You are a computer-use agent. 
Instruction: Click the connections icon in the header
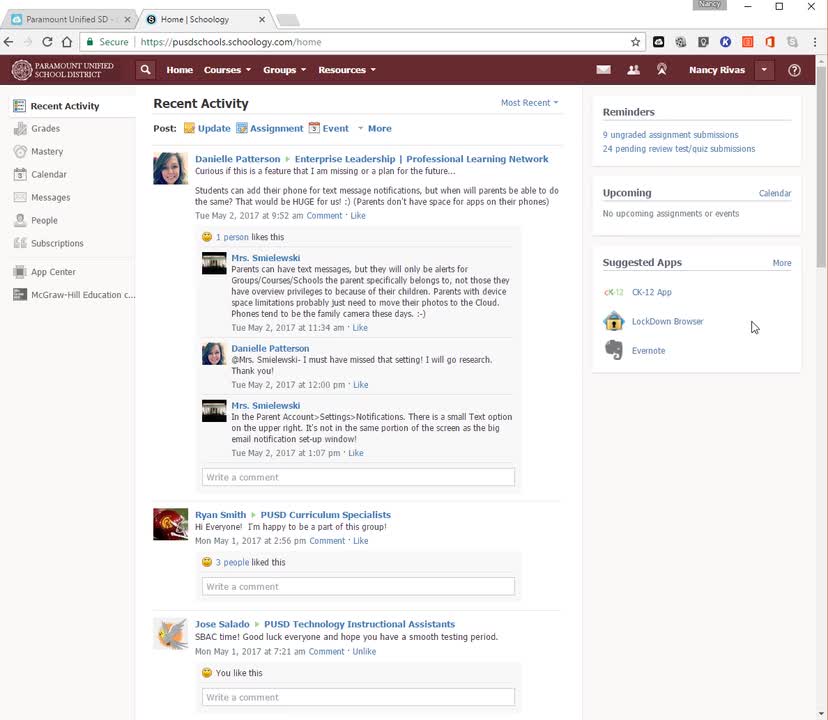click(x=633, y=70)
